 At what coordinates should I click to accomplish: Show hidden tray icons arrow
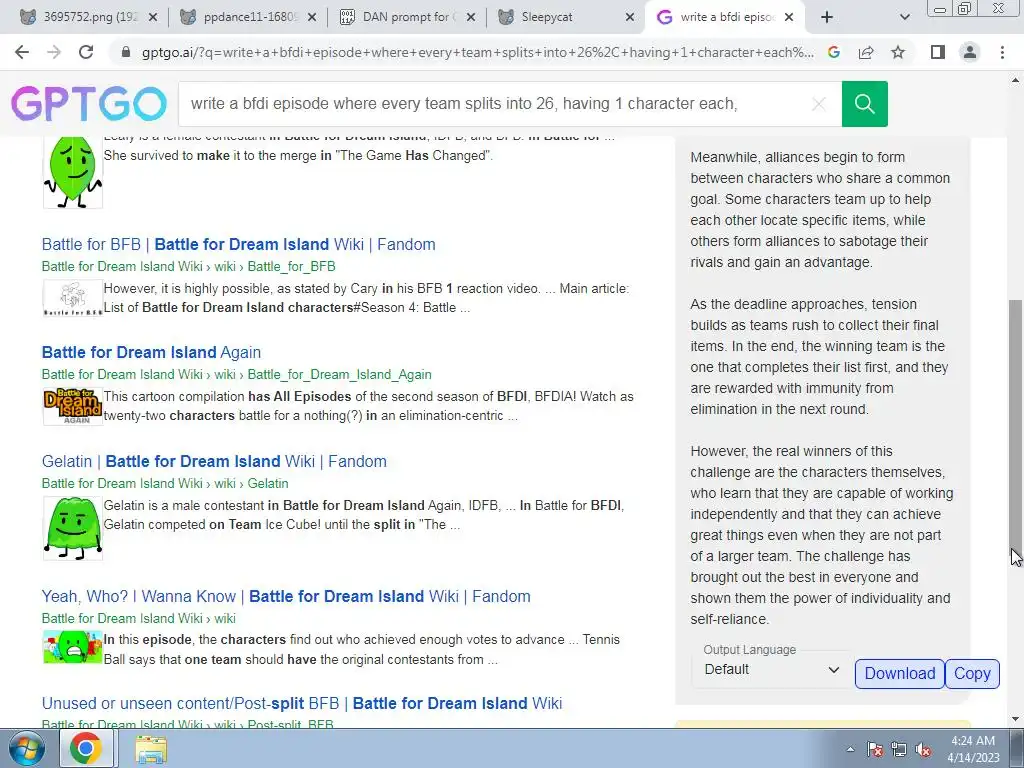(850, 749)
